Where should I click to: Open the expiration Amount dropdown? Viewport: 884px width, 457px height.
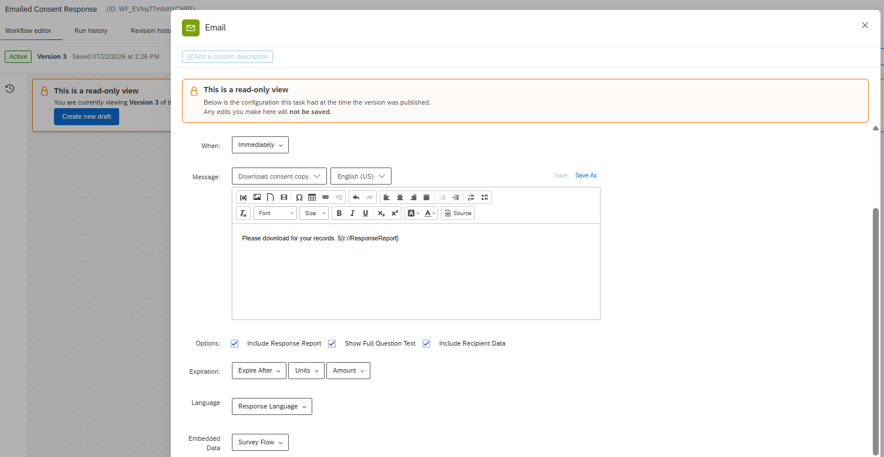tap(348, 370)
